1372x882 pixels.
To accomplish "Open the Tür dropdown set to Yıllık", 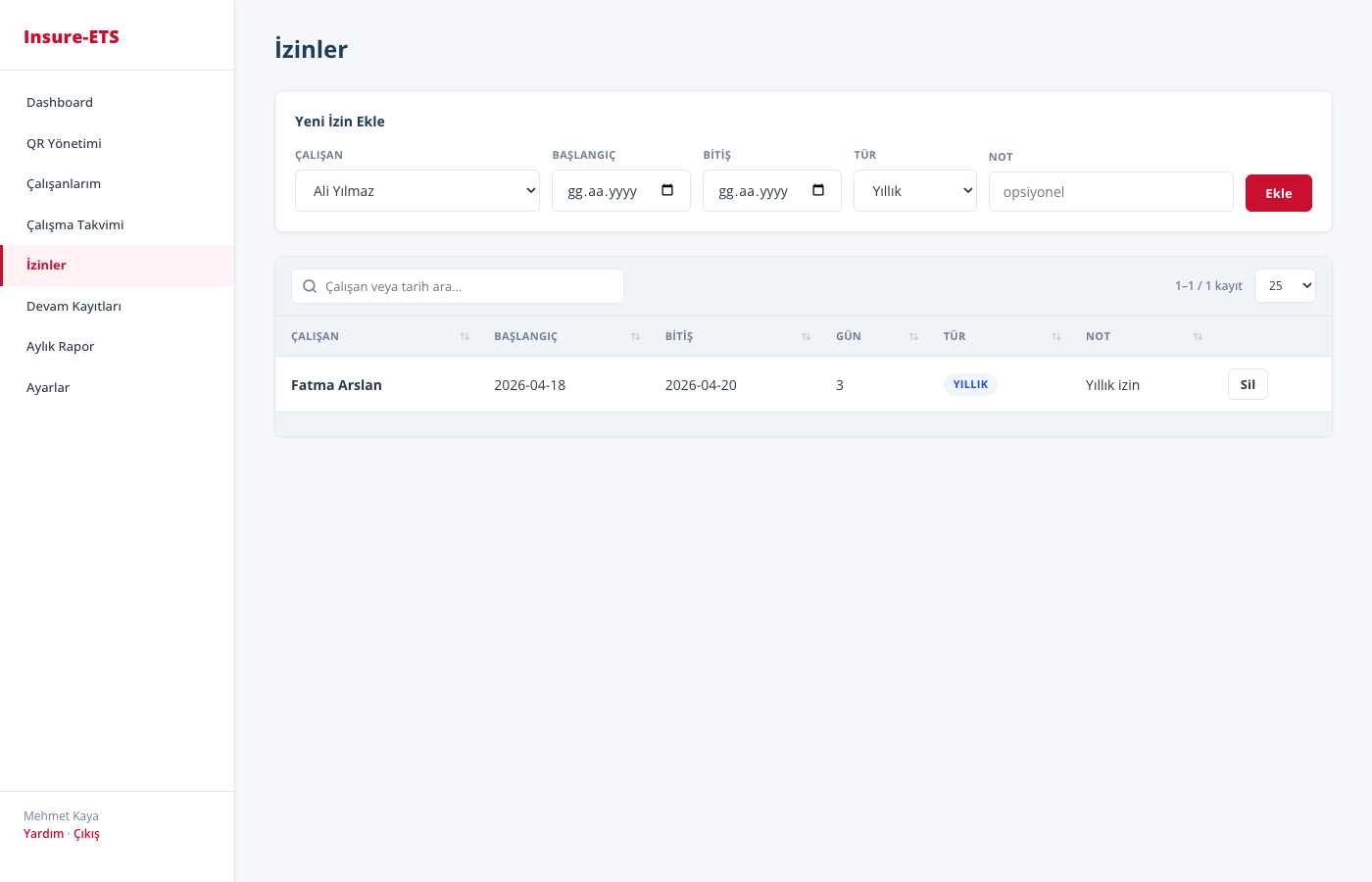I will pos(914,191).
